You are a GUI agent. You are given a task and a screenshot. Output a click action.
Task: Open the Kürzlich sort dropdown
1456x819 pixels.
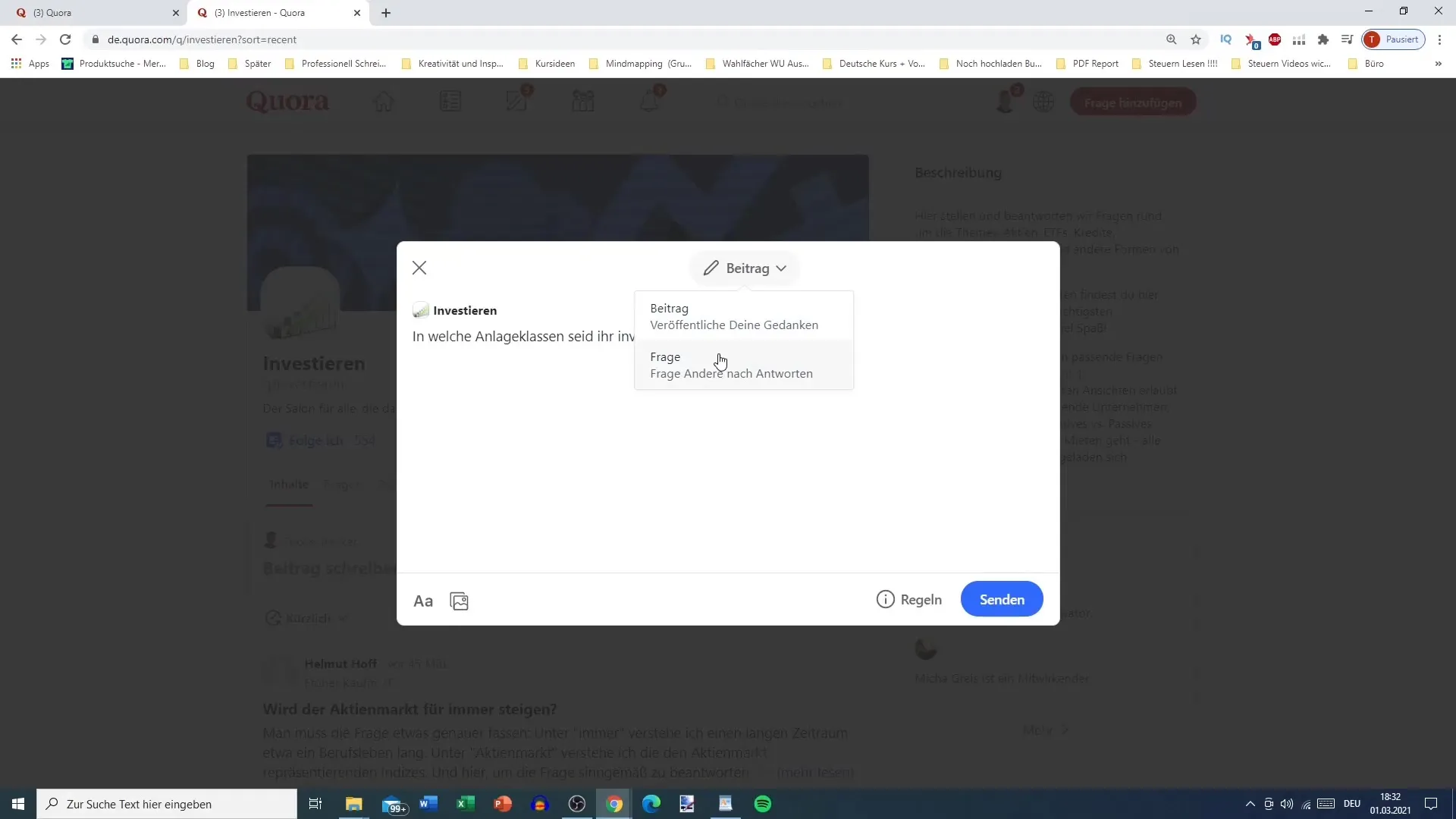306,619
